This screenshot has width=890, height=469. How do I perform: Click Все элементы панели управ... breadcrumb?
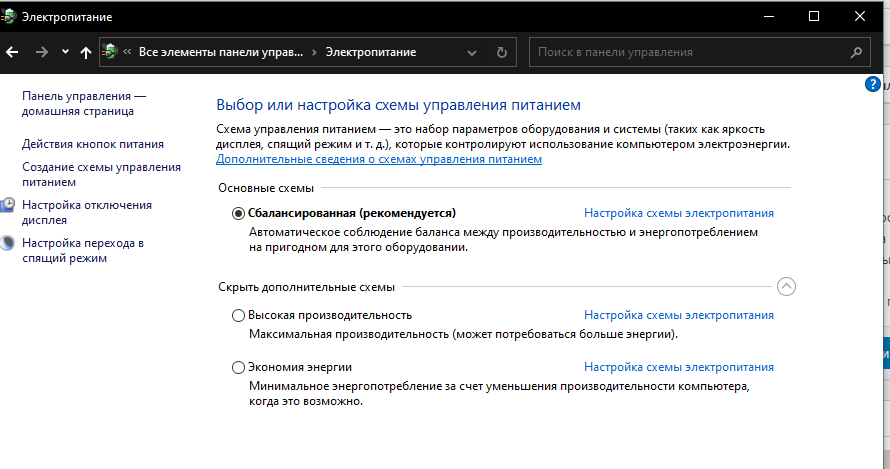point(221,52)
